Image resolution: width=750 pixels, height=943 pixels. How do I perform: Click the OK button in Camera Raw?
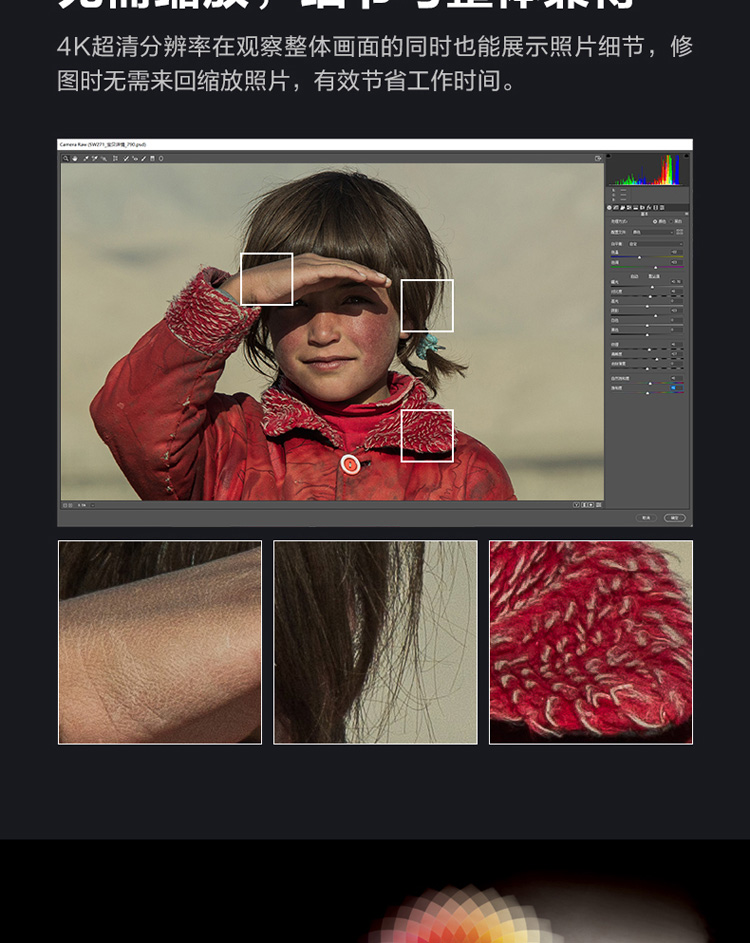pyautogui.click(x=675, y=518)
